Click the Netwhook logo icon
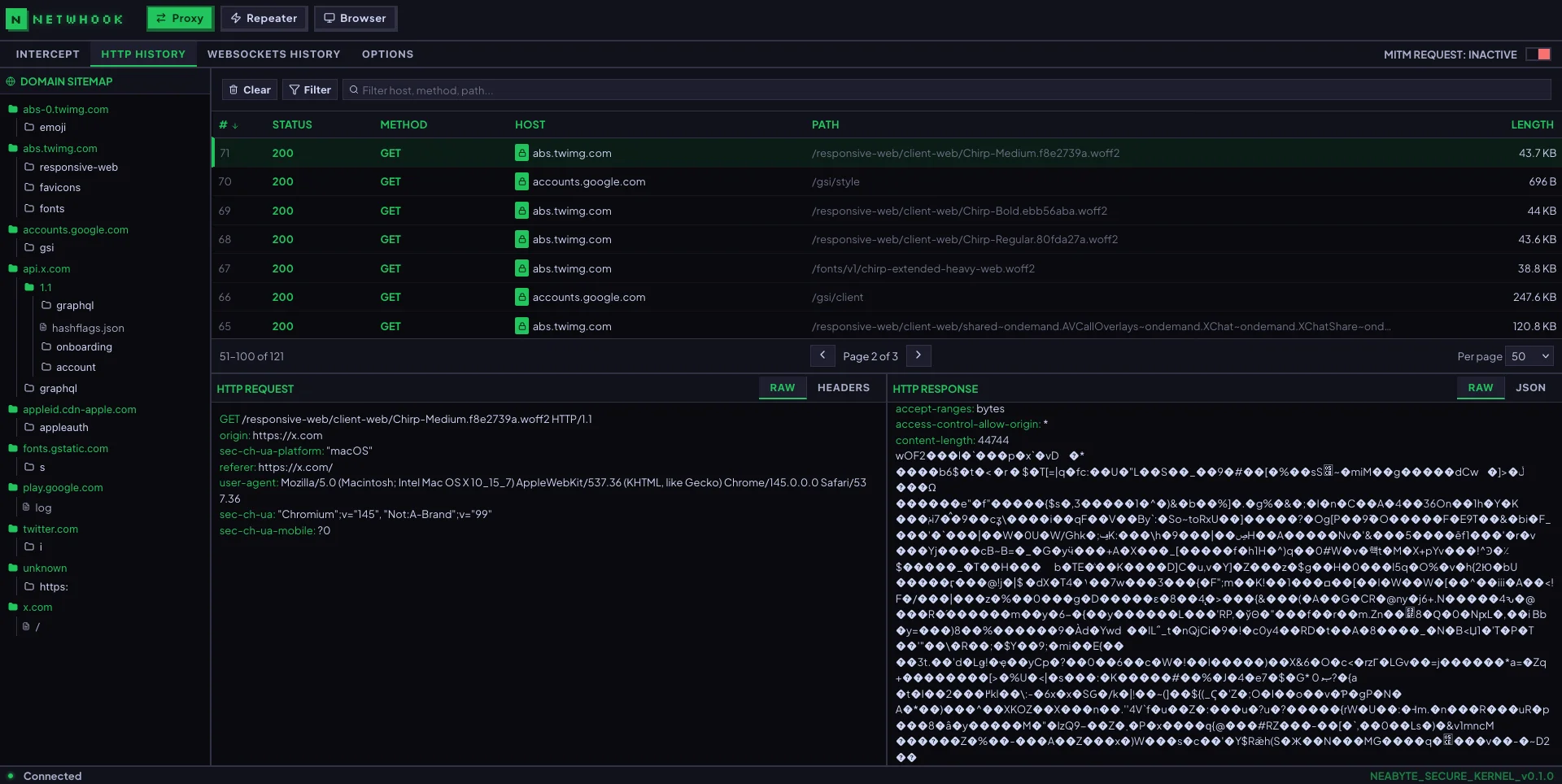 [x=15, y=19]
